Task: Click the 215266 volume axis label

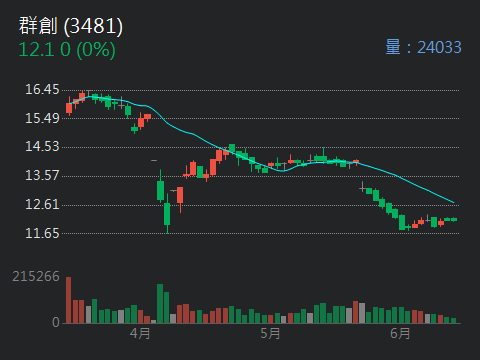Action: pos(36,276)
